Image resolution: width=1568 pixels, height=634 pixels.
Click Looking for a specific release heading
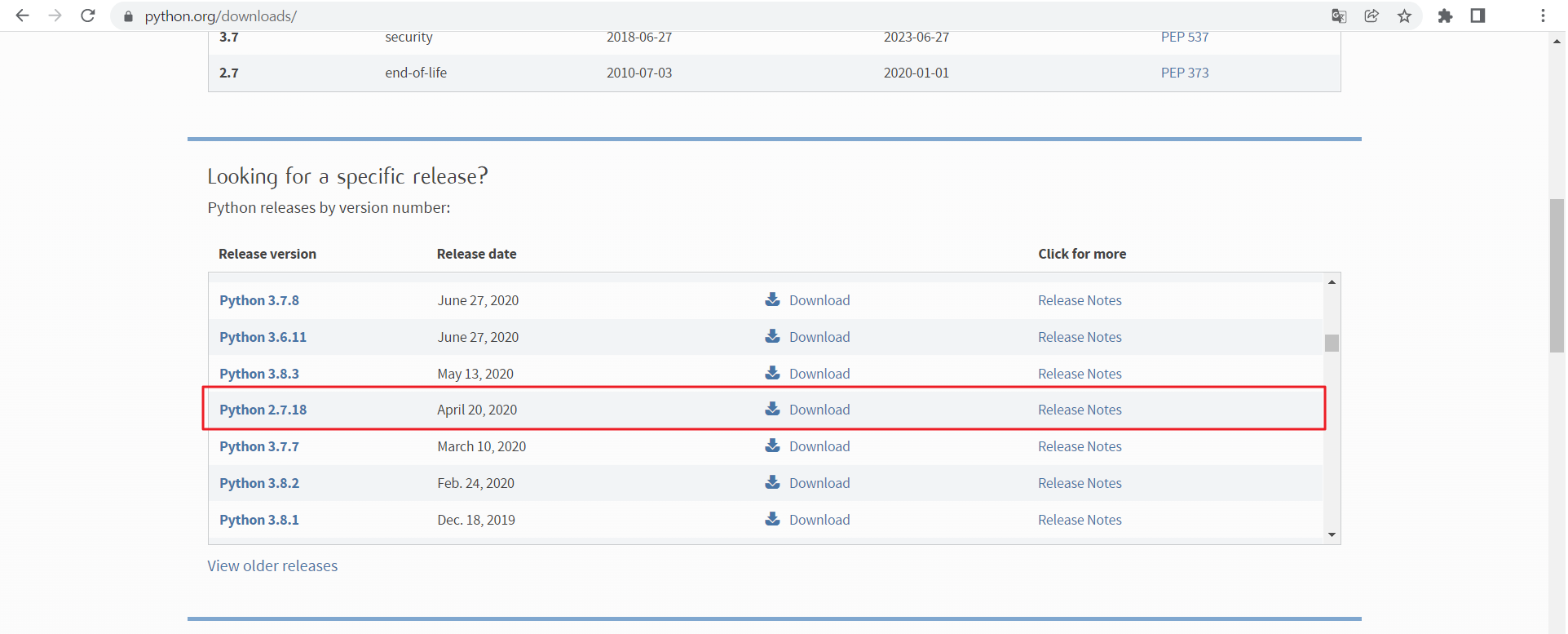(347, 176)
